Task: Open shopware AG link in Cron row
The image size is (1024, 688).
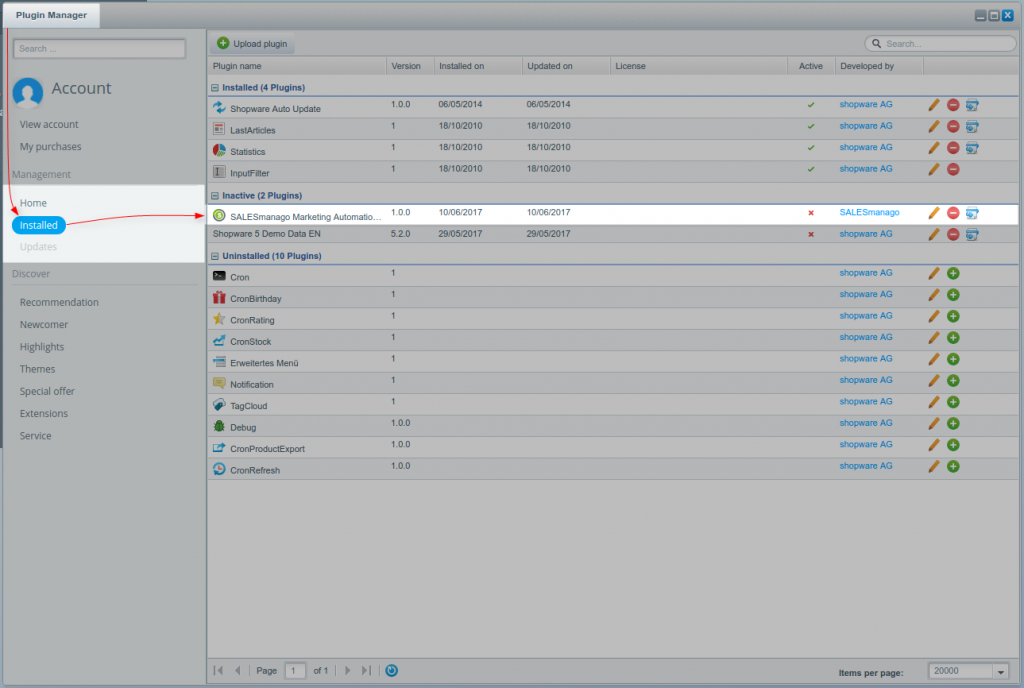Action: [865, 273]
